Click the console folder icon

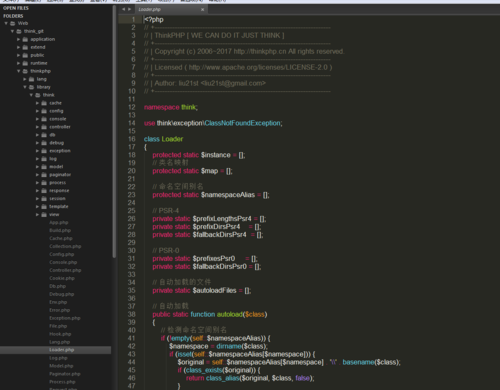[x=44, y=119]
